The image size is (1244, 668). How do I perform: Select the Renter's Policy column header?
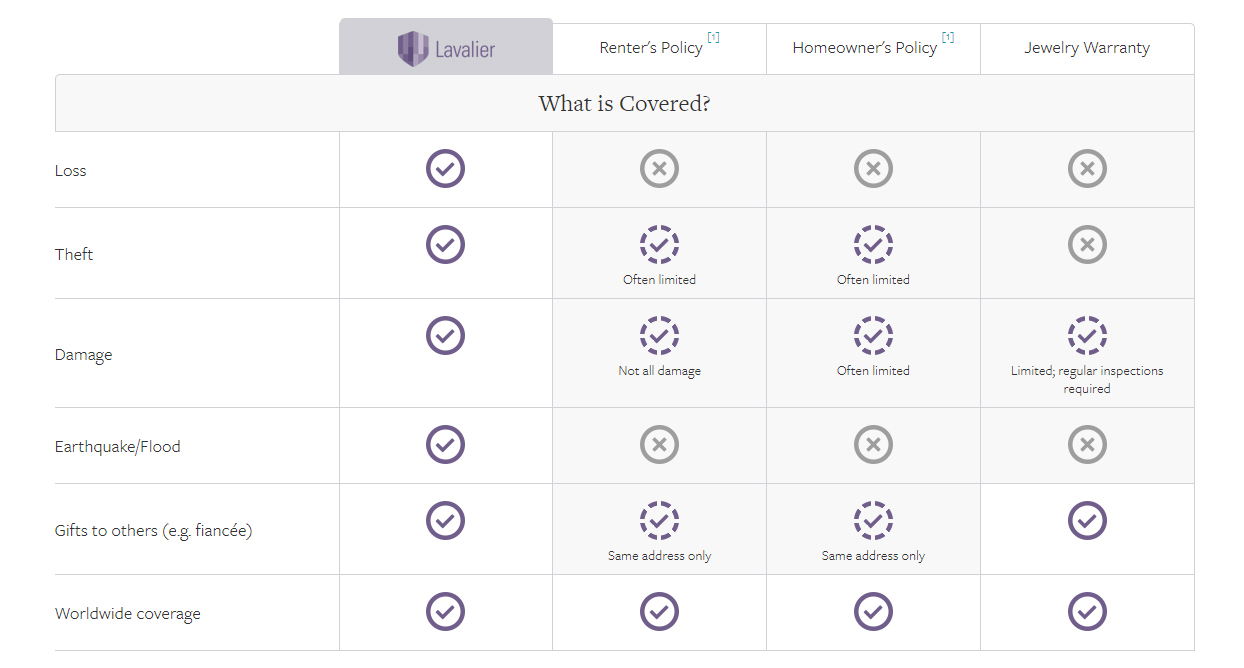tap(651, 48)
